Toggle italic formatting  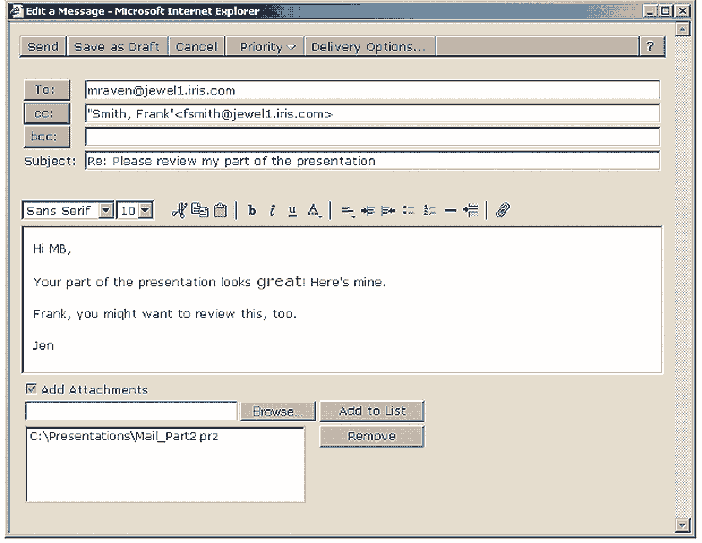tap(273, 211)
